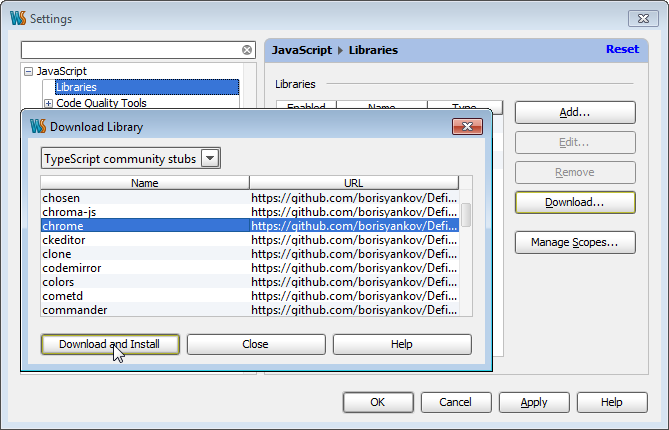Screen dimensions: 669x430
Task: Apply the settings changes
Action: click(x=534, y=402)
